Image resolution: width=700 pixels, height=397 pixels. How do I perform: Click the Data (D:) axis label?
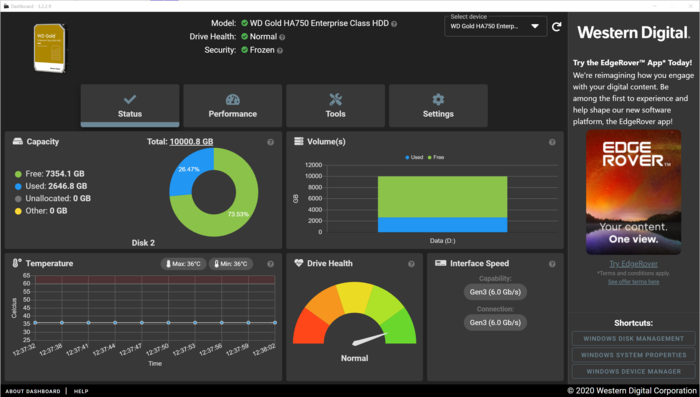pos(442,241)
